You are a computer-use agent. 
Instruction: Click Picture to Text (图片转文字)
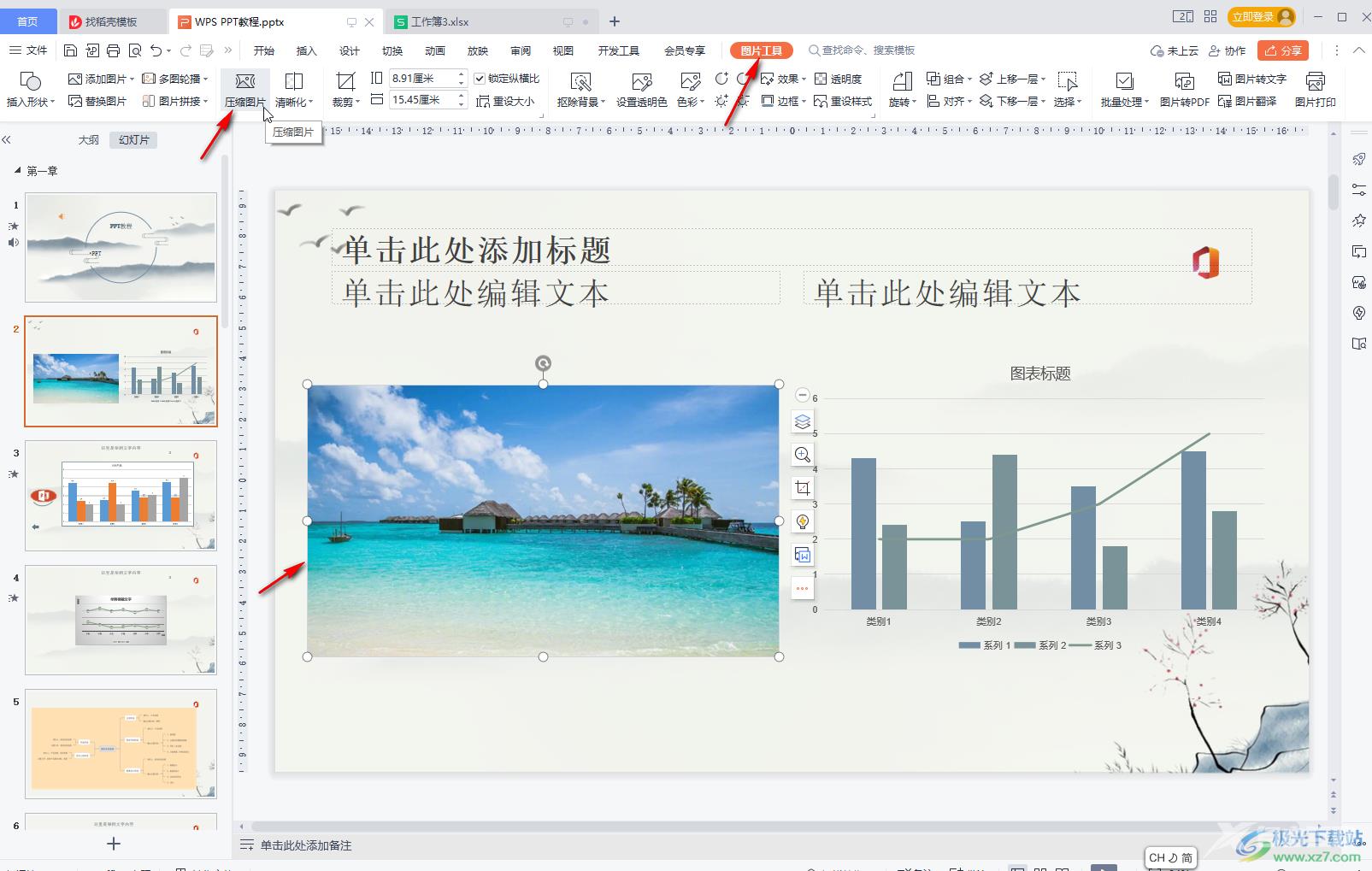1252,79
